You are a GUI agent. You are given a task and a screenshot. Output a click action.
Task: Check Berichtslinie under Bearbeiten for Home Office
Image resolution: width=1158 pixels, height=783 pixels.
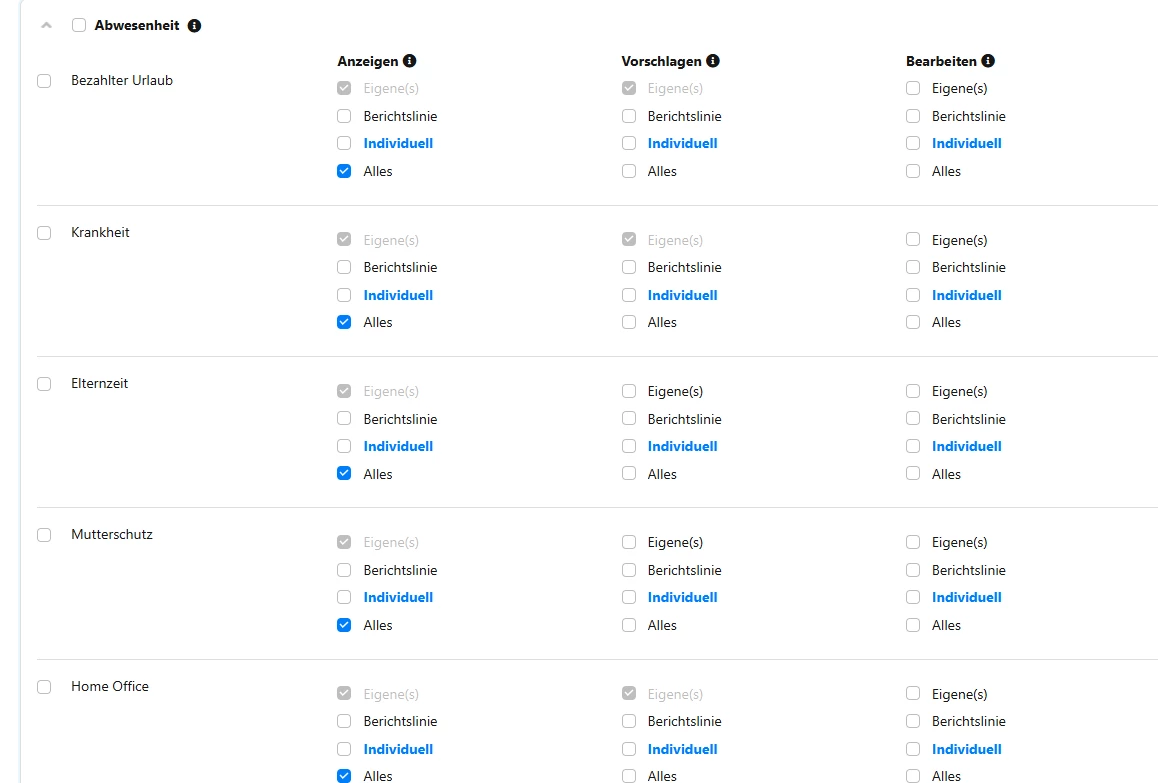point(913,721)
